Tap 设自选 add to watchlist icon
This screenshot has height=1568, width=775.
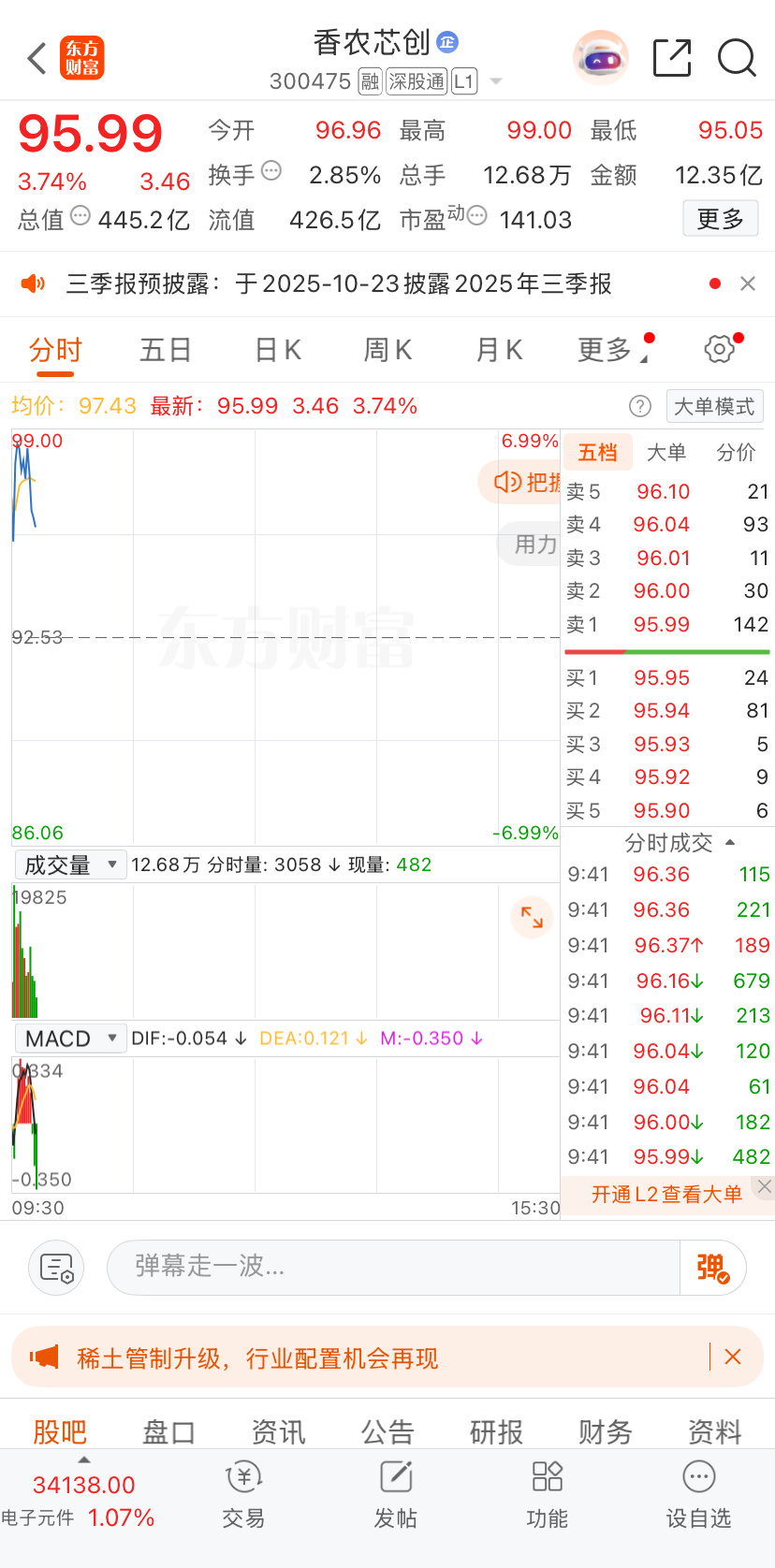699,1496
